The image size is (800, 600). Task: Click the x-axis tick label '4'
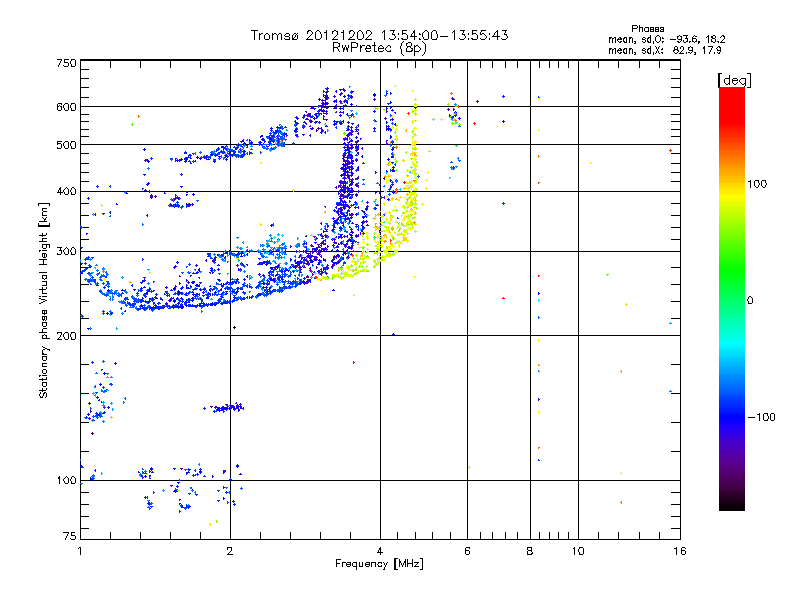pos(380,551)
